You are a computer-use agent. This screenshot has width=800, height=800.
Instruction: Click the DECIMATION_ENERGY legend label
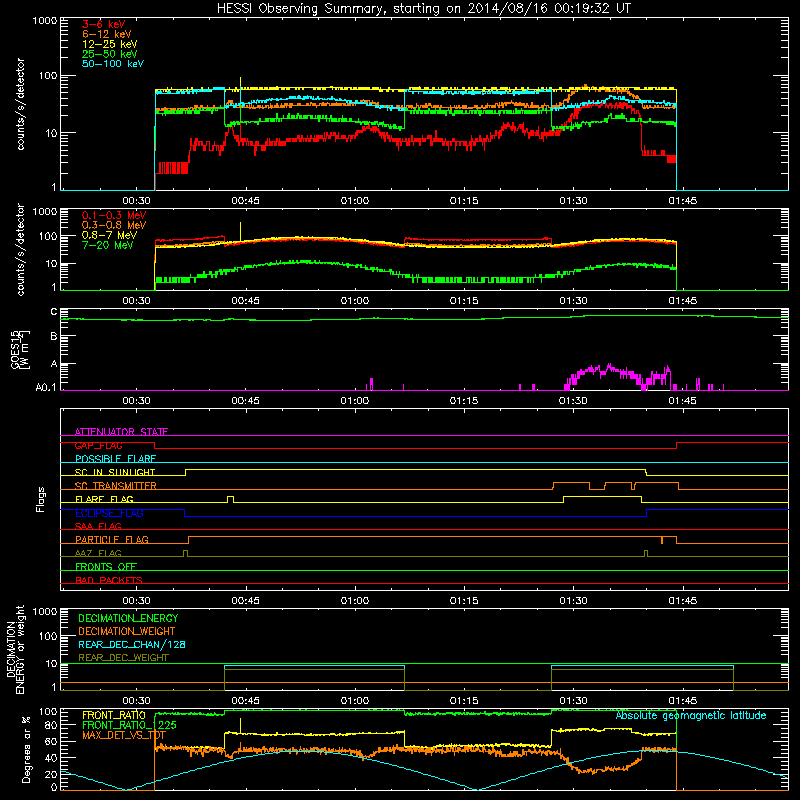pyautogui.click(x=128, y=618)
